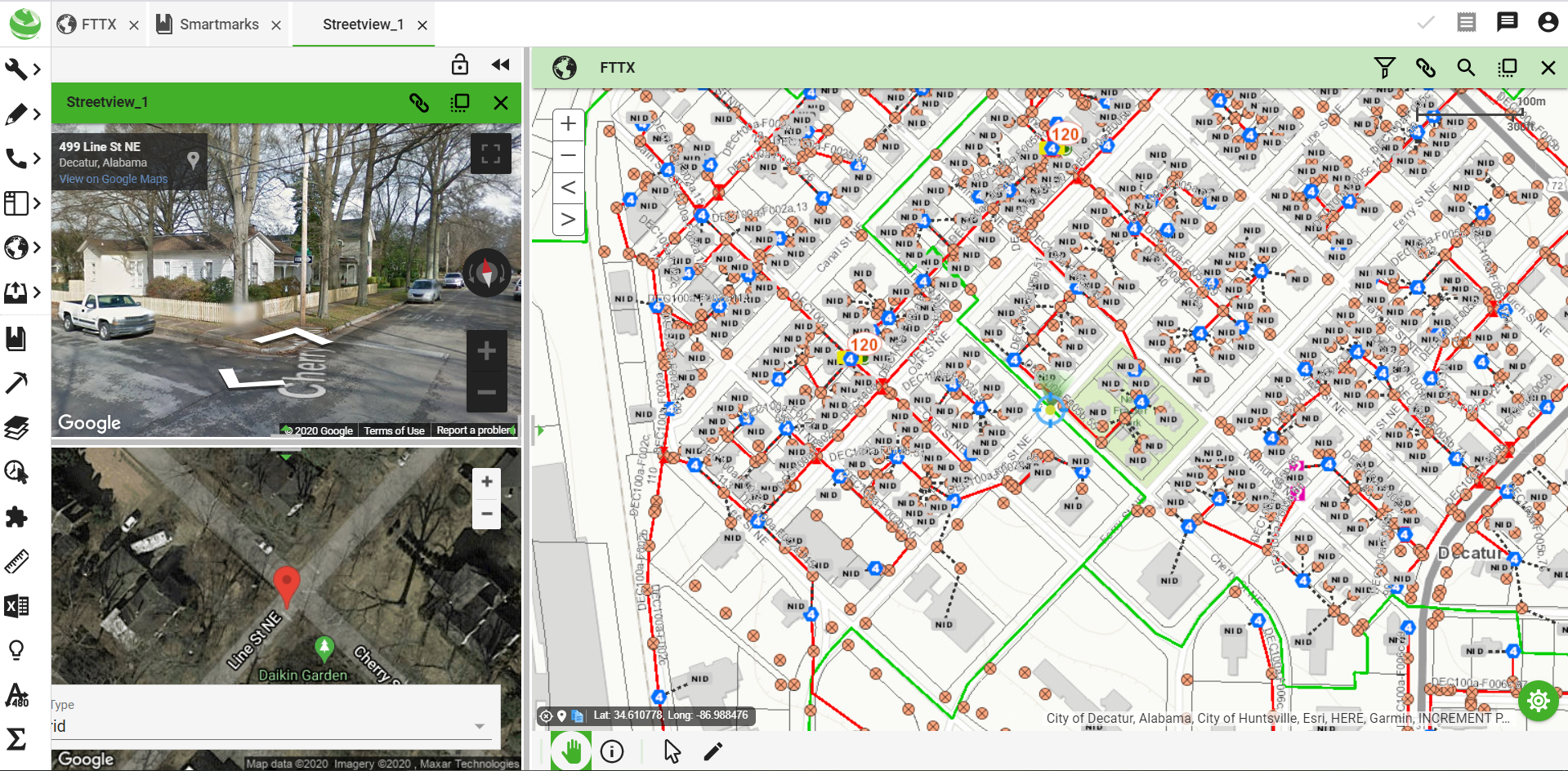Enable the arrow selection tool
The height and width of the screenshot is (771, 1568).
click(x=670, y=751)
